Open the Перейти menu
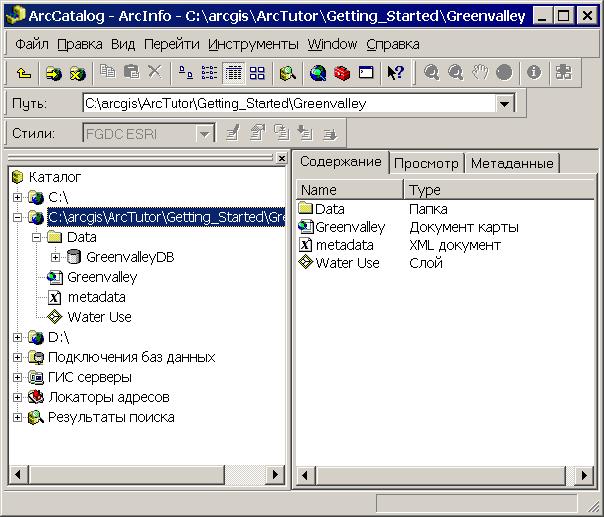Screen dimensions: 604x517 tap(172, 44)
